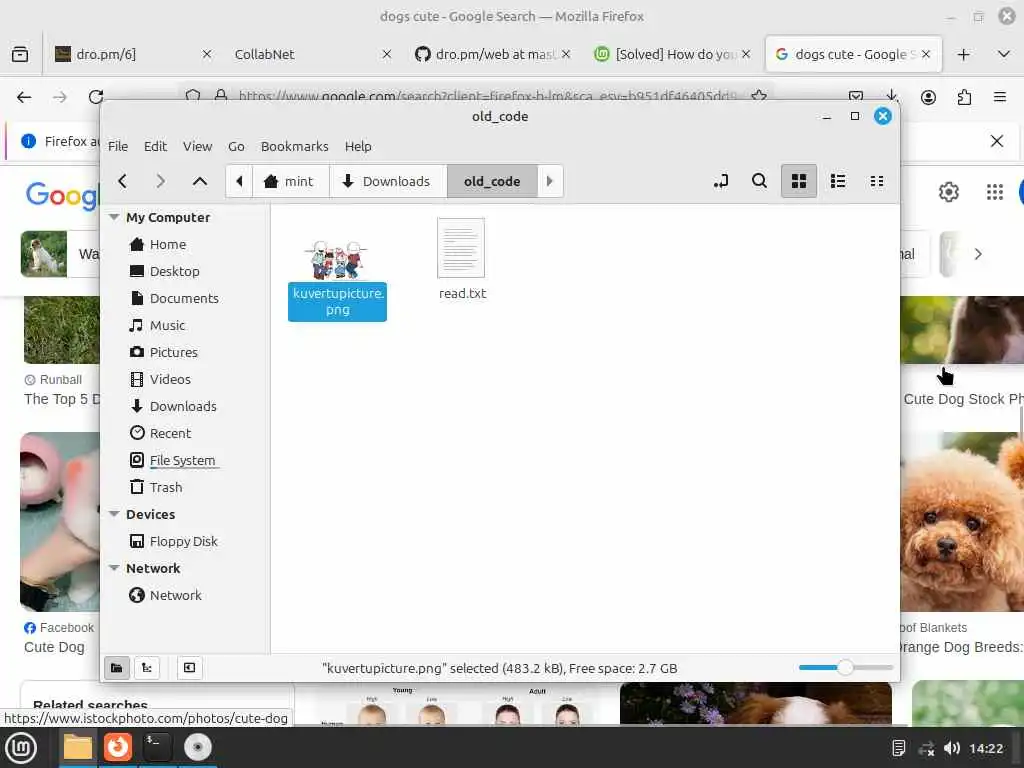The width and height of the screenshot is (1024, 768).
Task: Open Files from the taskbar
Action: click(x=77, y=747)
